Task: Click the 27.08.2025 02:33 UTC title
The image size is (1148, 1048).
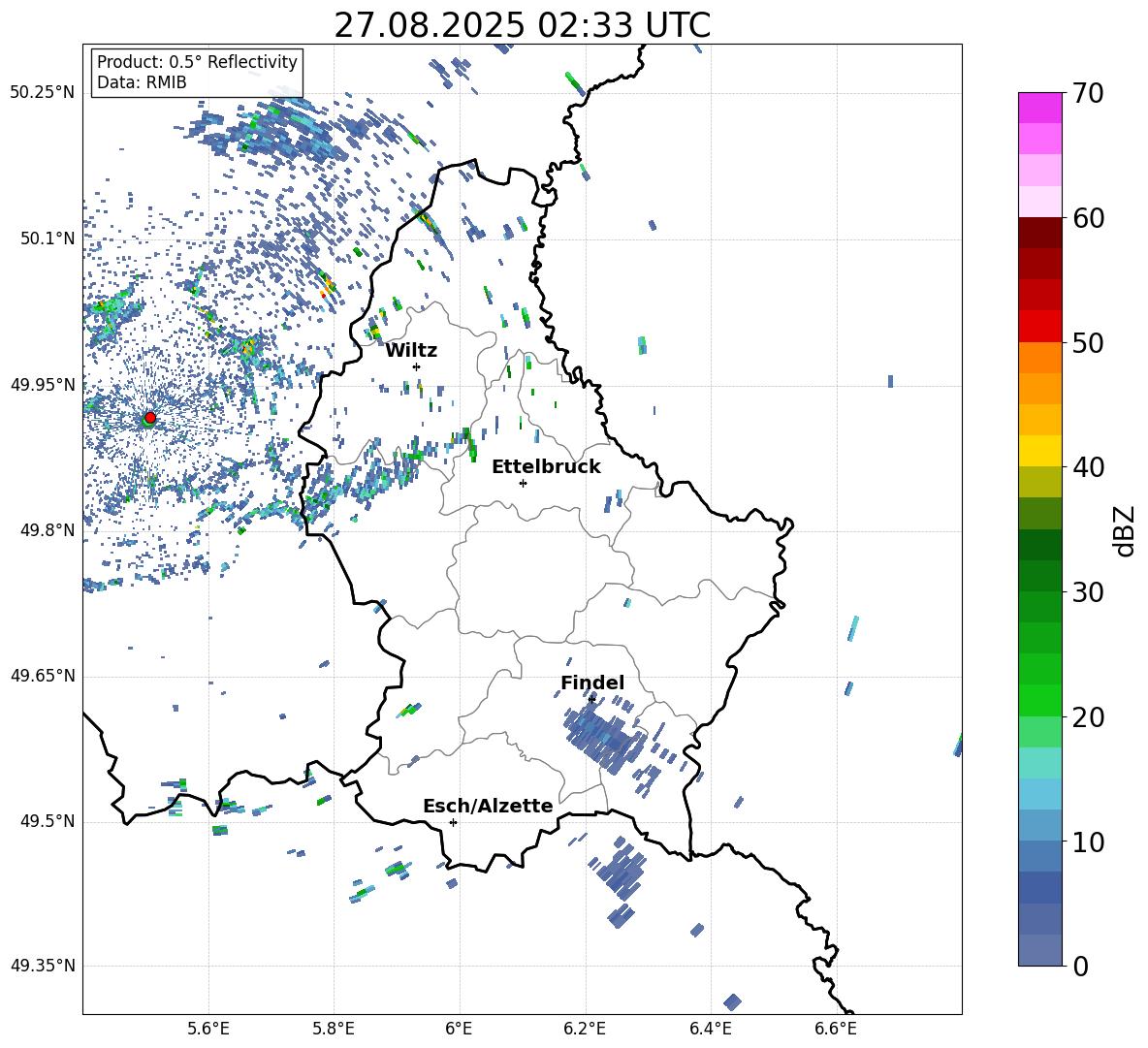Action: click(522, 25)
